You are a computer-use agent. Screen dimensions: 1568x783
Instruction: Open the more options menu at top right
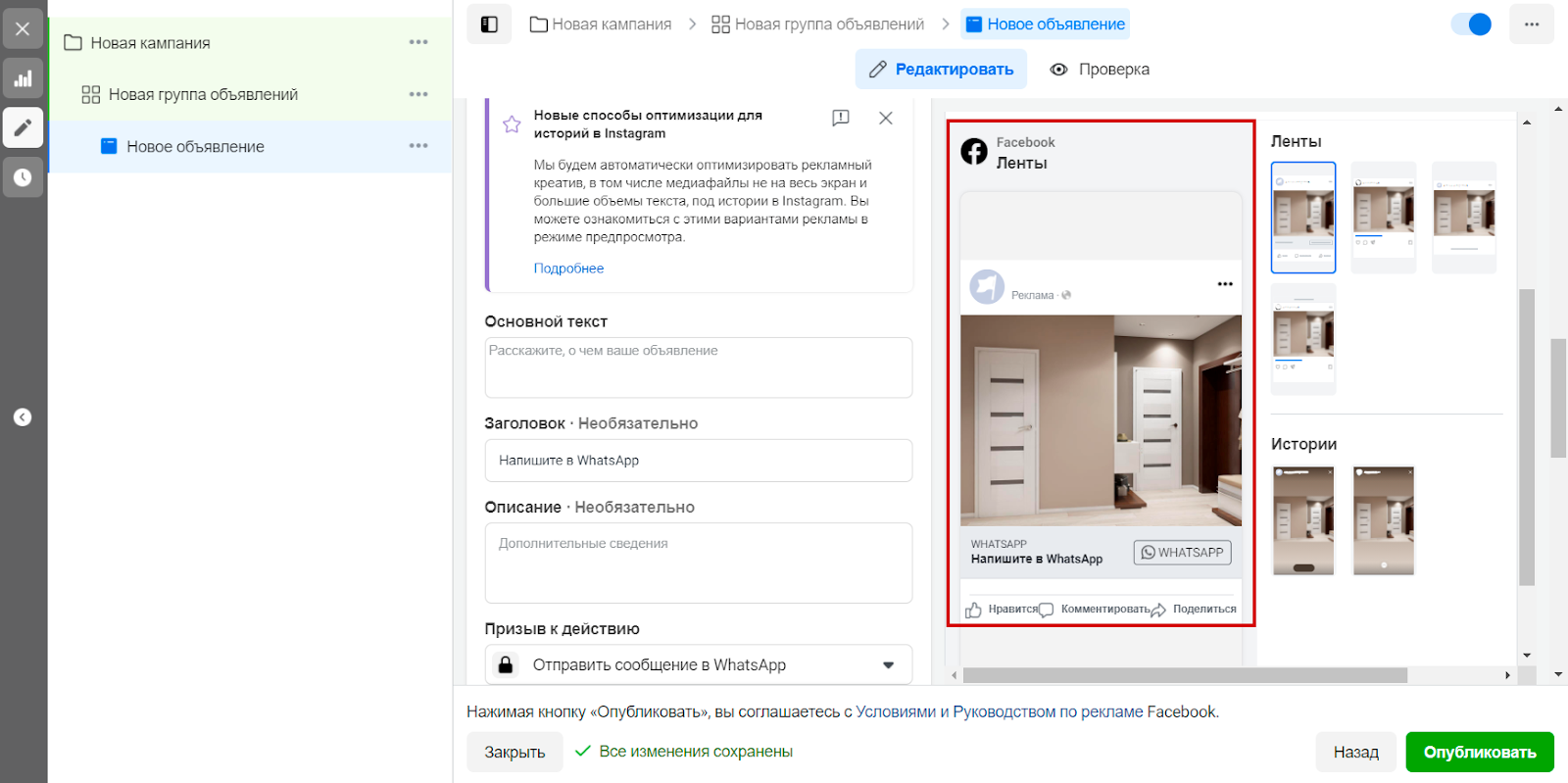(1532, 24)
